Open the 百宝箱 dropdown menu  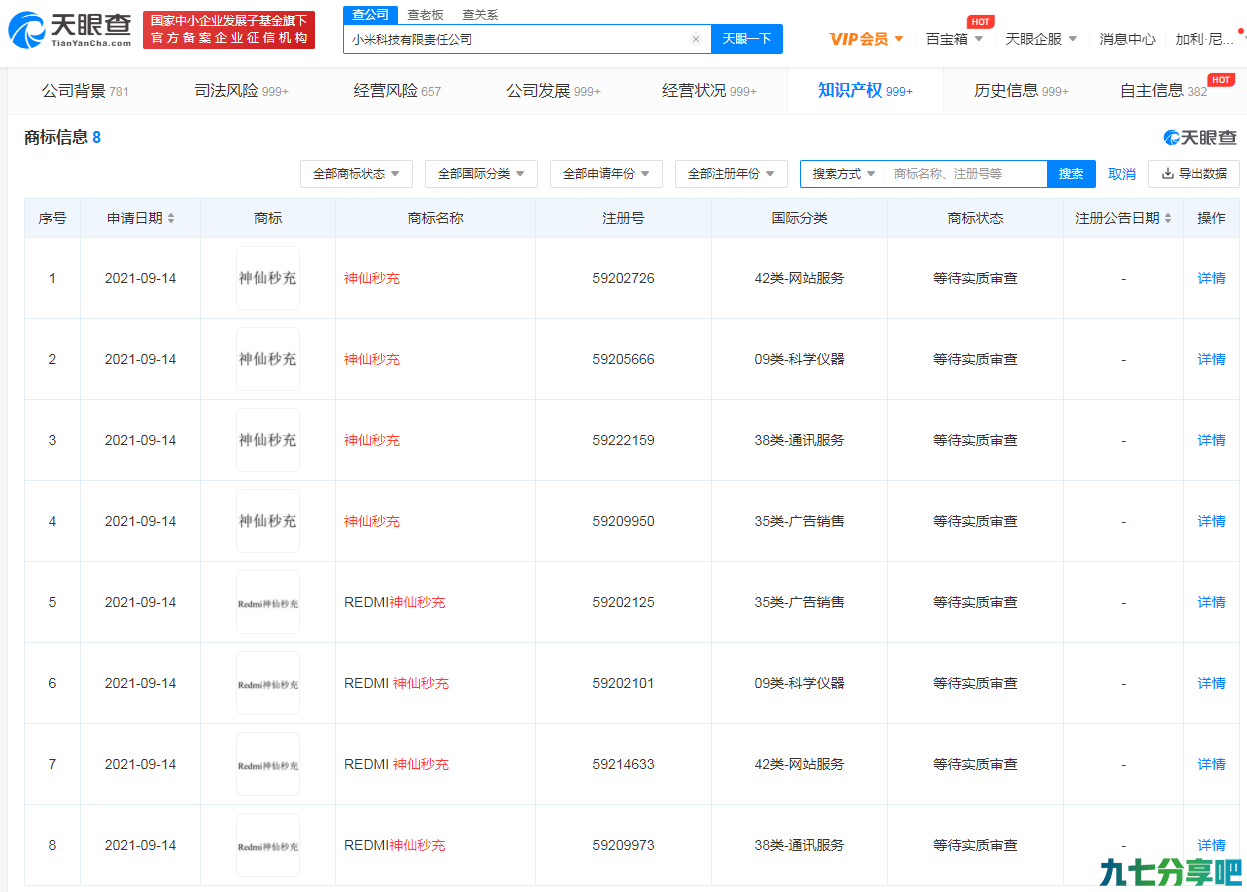[x=954, y=39]
